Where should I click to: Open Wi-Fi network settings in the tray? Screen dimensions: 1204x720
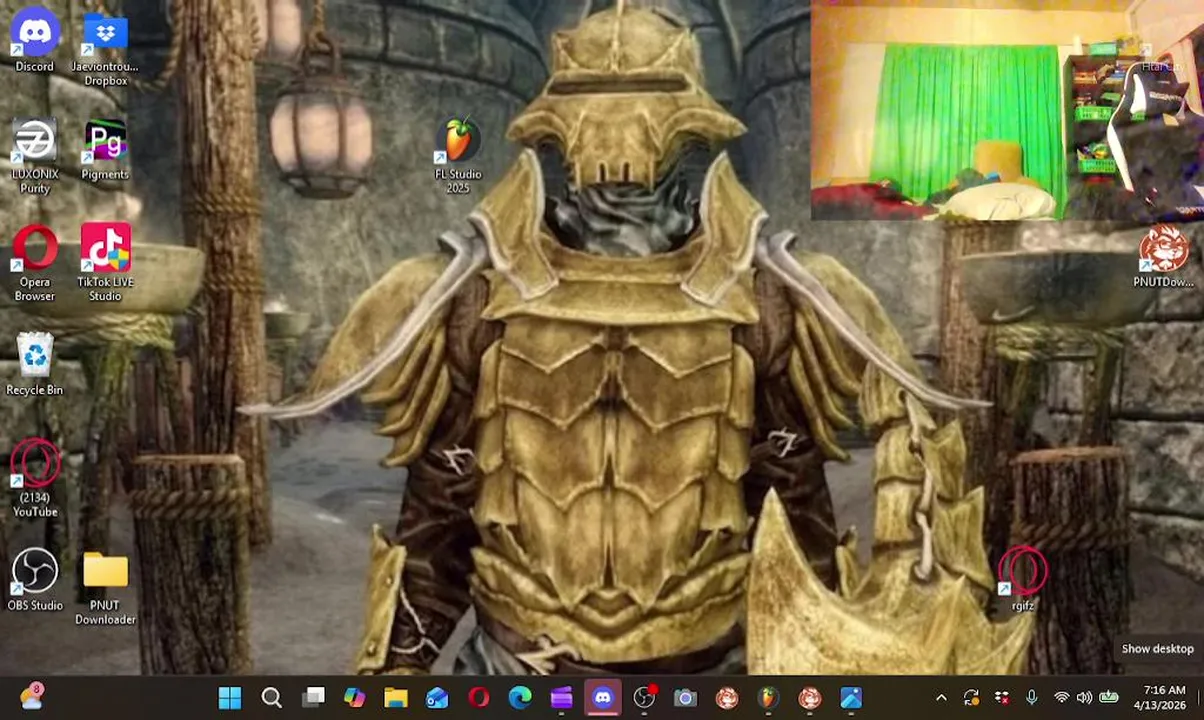[x=1061, y=698]
